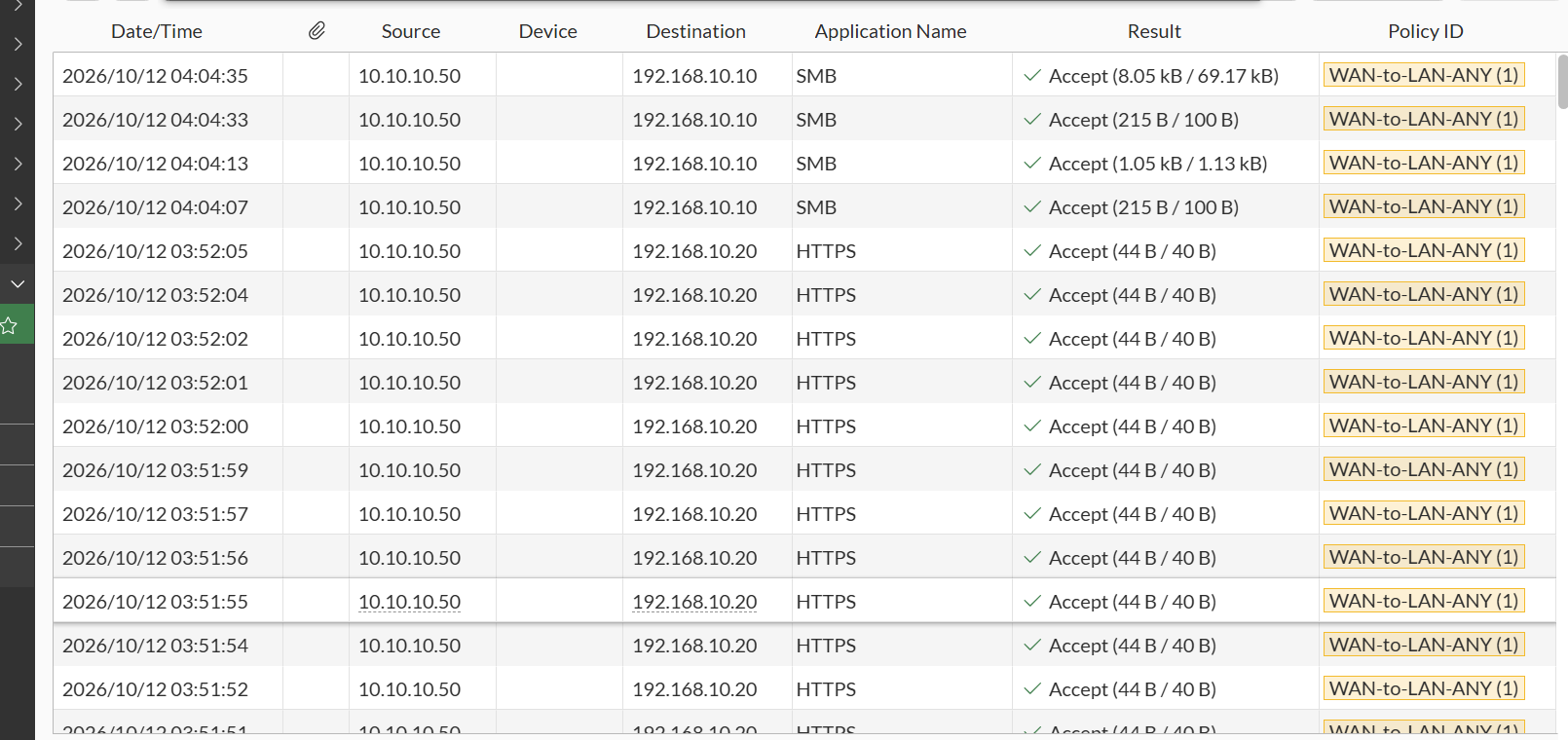Click the vertical scrollbar thumb of the log table
The width and height of the screenshot is (1568, 740).
(x=1562, y=82)
